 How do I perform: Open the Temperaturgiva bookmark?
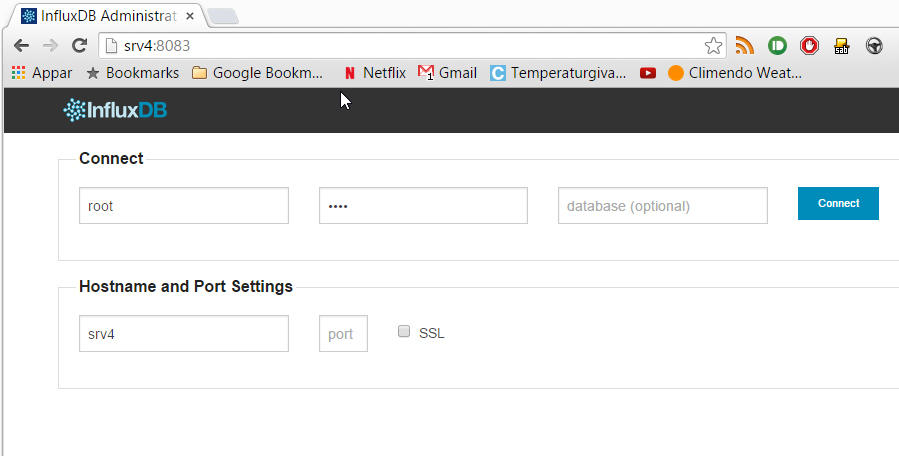(558, 73)
